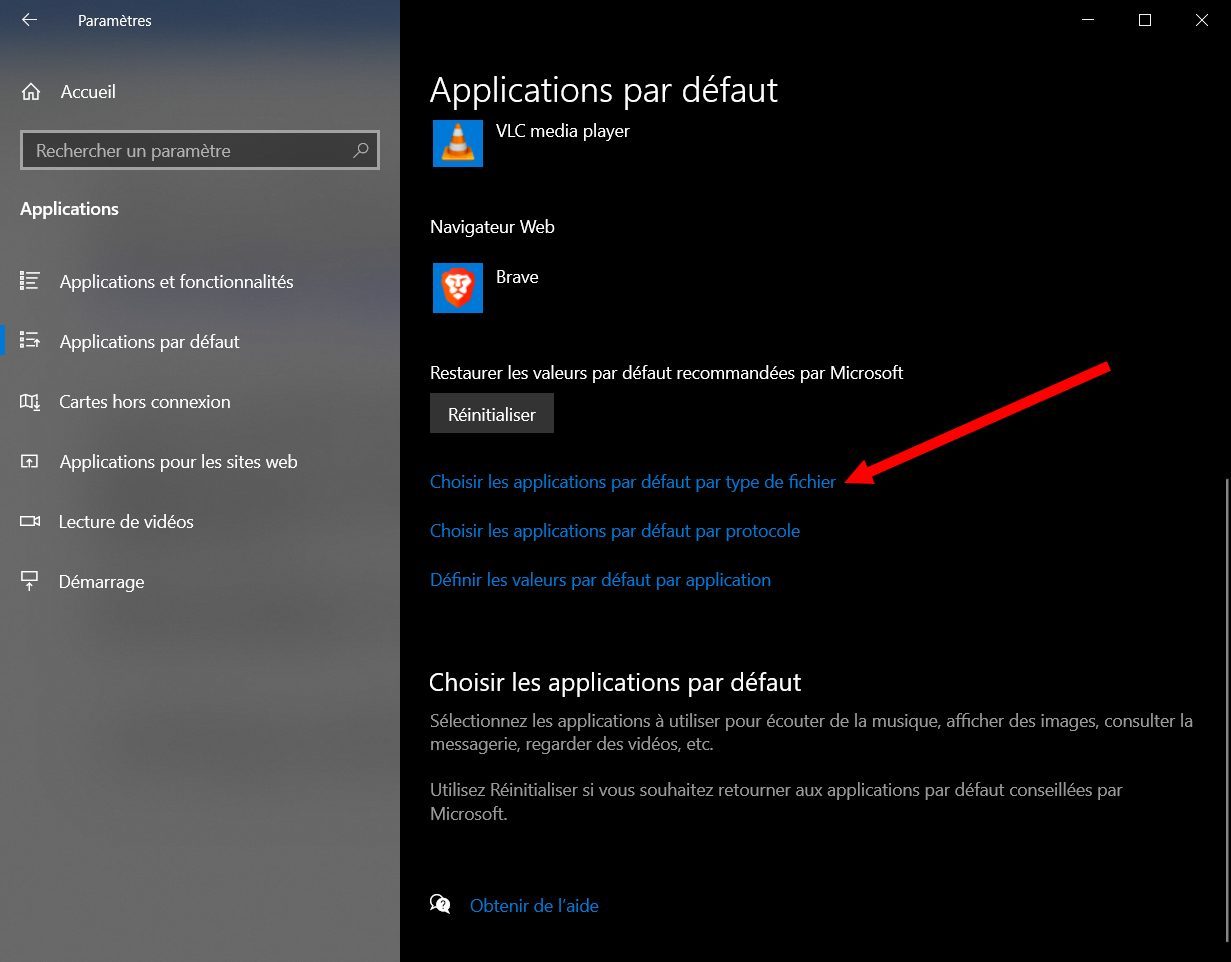Click the Applications pour les sites web icon
The image size is (1231, 962).
(30, 461)
